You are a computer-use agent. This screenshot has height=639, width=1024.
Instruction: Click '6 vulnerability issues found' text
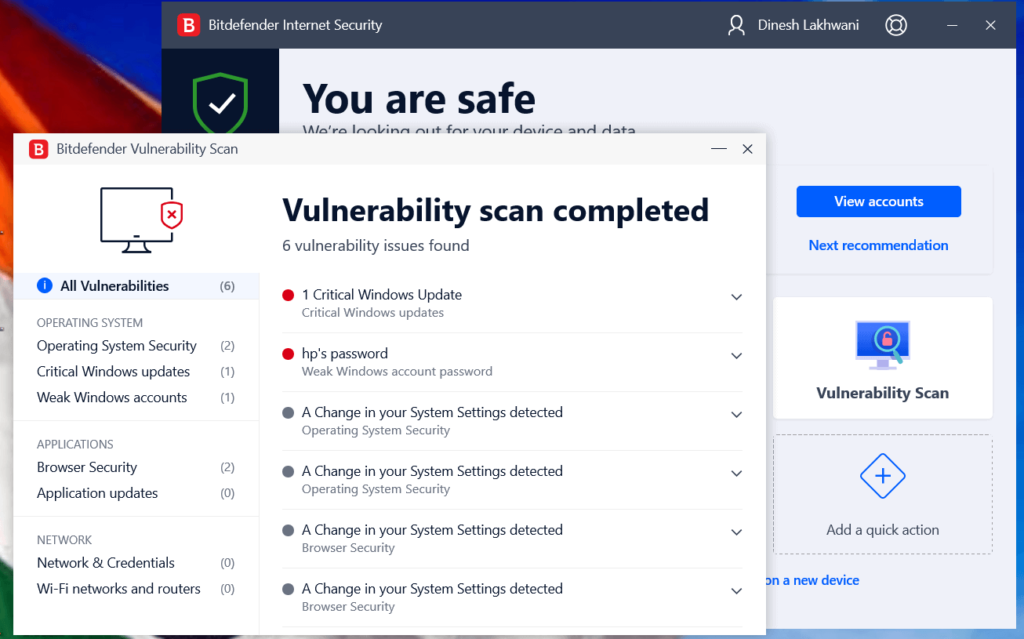coord(376,246)
